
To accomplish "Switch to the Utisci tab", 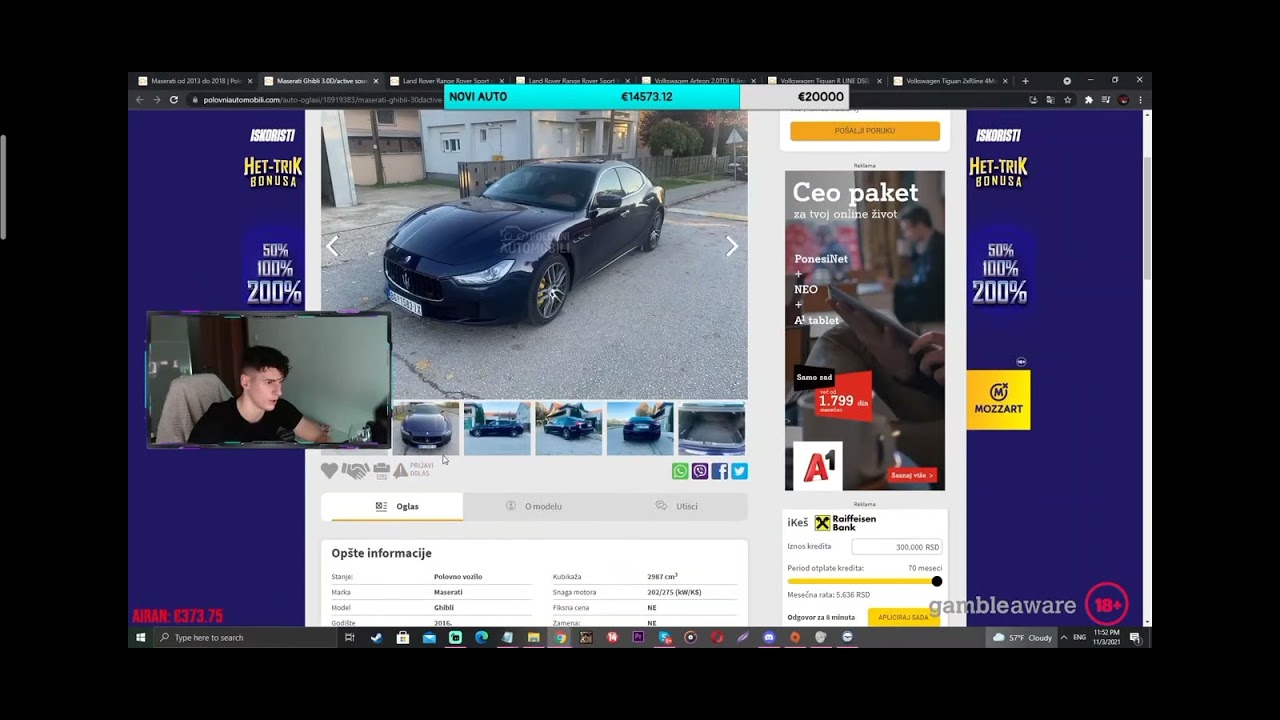I will coord(676,506).
